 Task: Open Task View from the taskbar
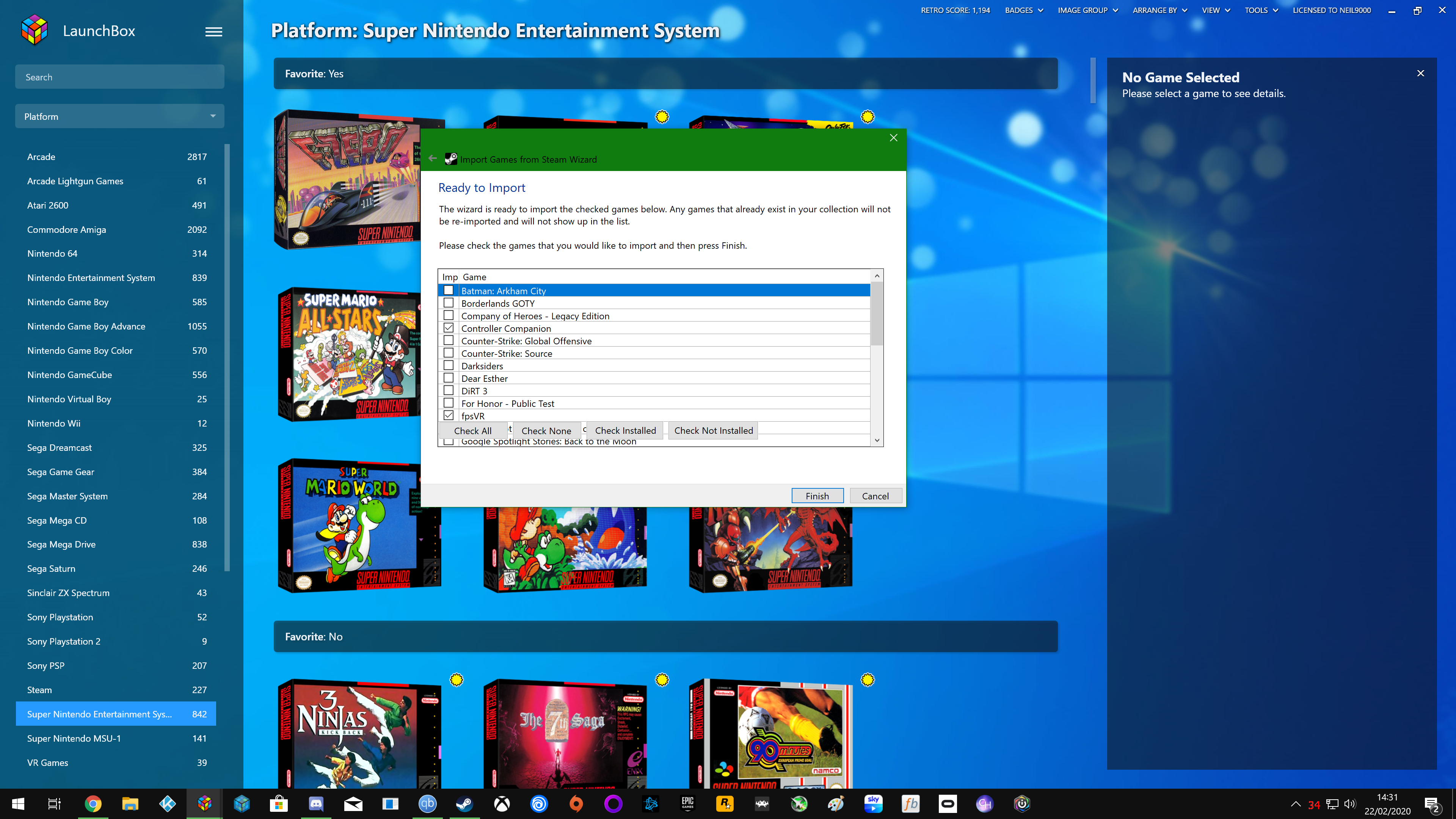click(x=54, y=804)
